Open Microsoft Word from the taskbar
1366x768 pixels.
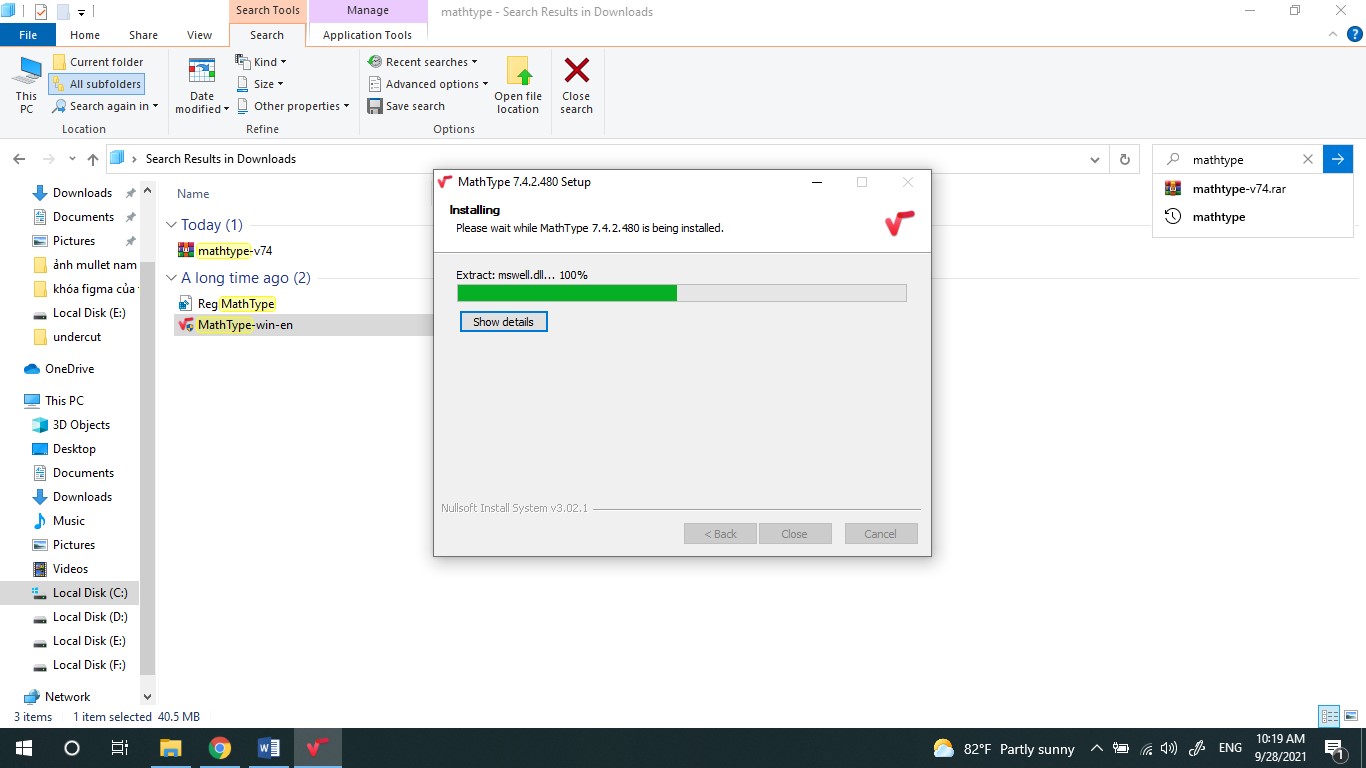click(268, 748)
